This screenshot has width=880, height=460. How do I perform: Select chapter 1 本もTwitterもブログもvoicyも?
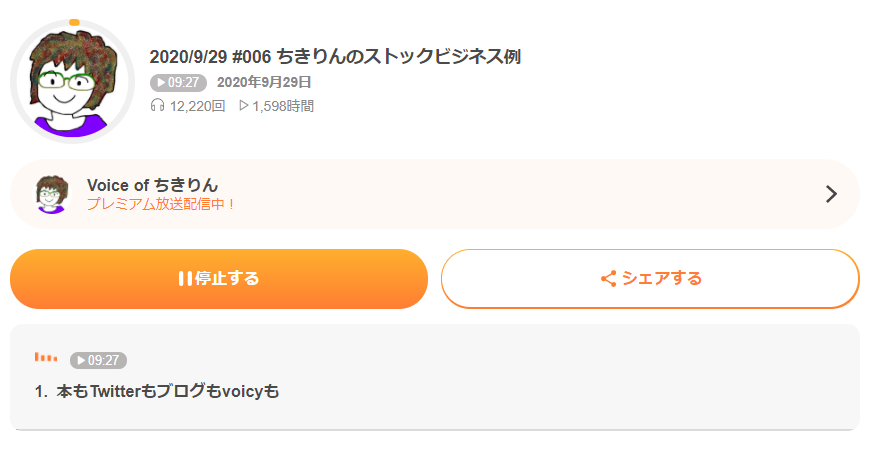tap(157, 391)
